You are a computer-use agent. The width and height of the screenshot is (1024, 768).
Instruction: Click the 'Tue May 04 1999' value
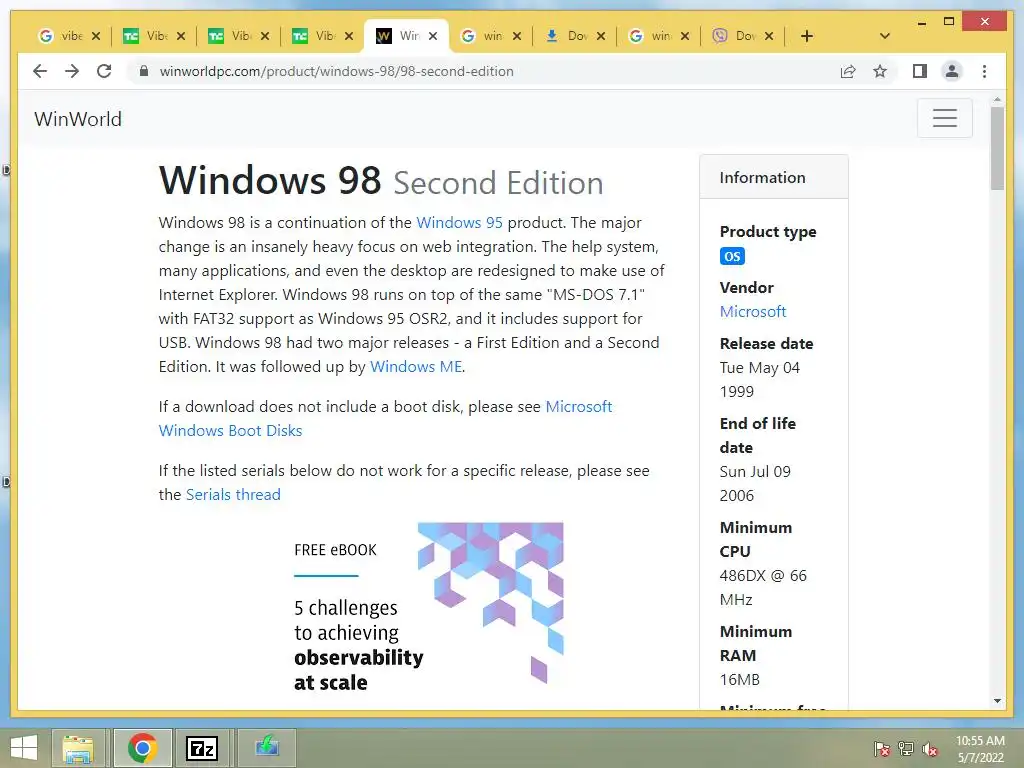tap(760, 379)
